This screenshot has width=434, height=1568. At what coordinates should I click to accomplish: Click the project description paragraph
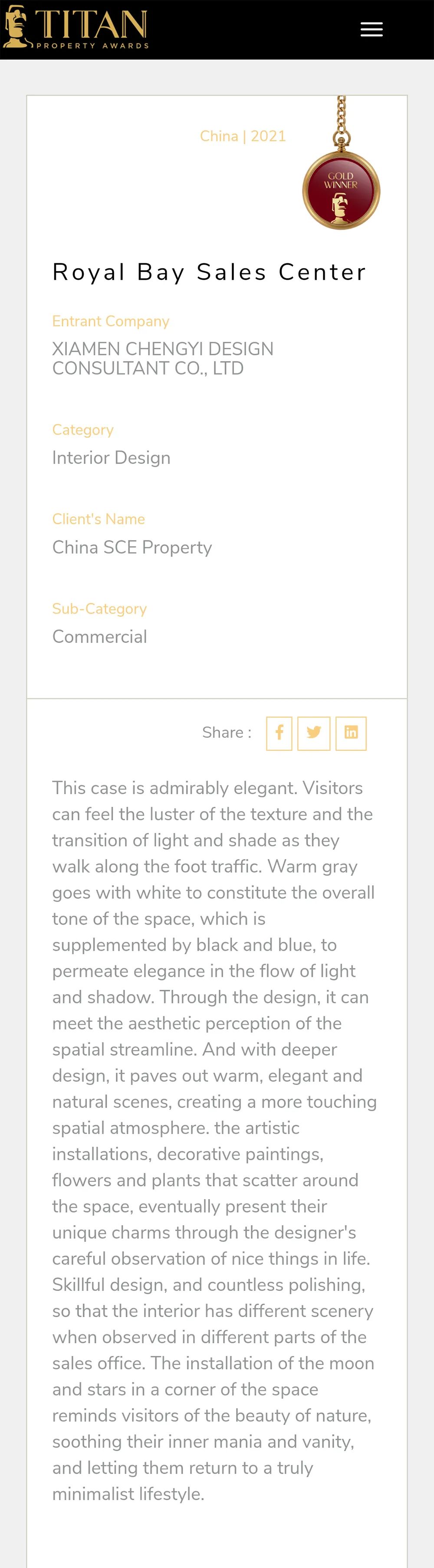(214, 1140)
